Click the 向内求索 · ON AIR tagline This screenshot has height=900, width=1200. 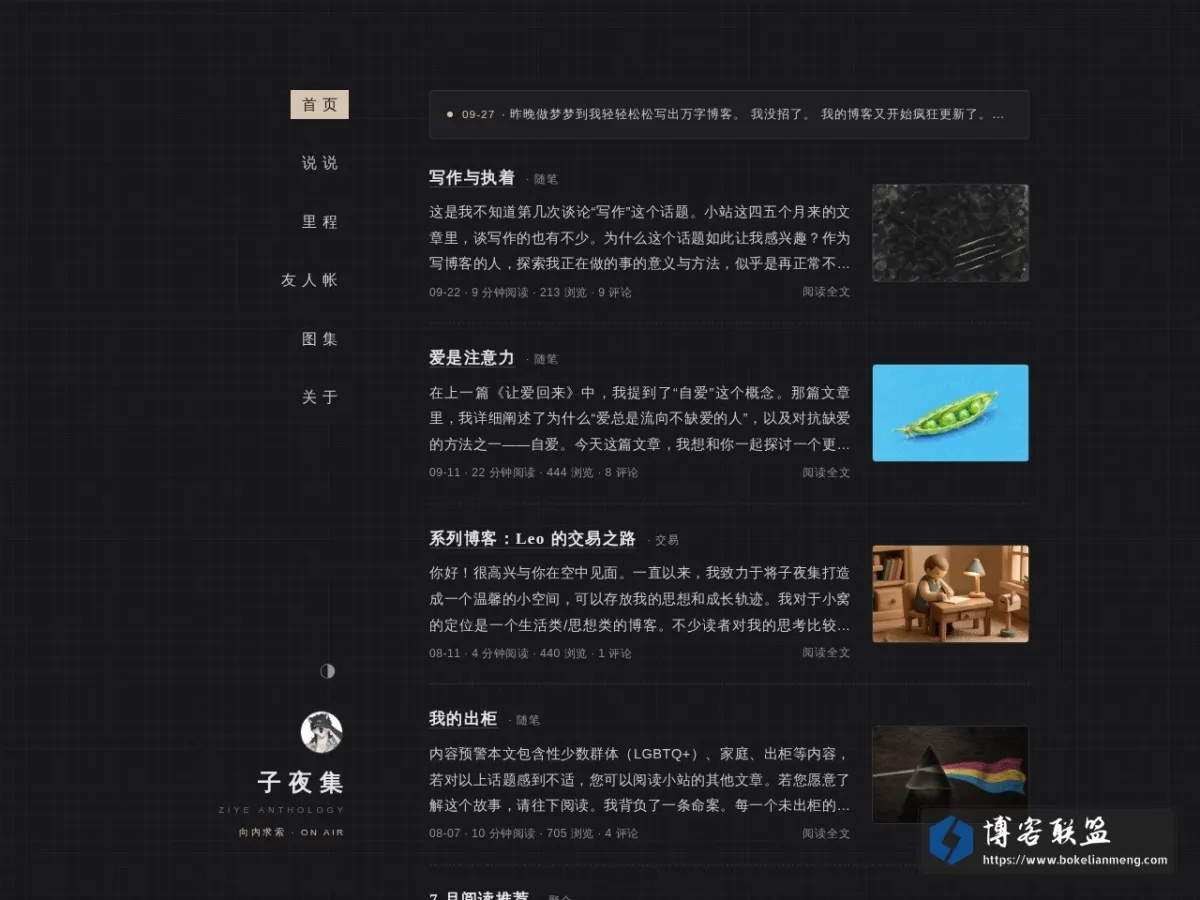pos(291,832)
